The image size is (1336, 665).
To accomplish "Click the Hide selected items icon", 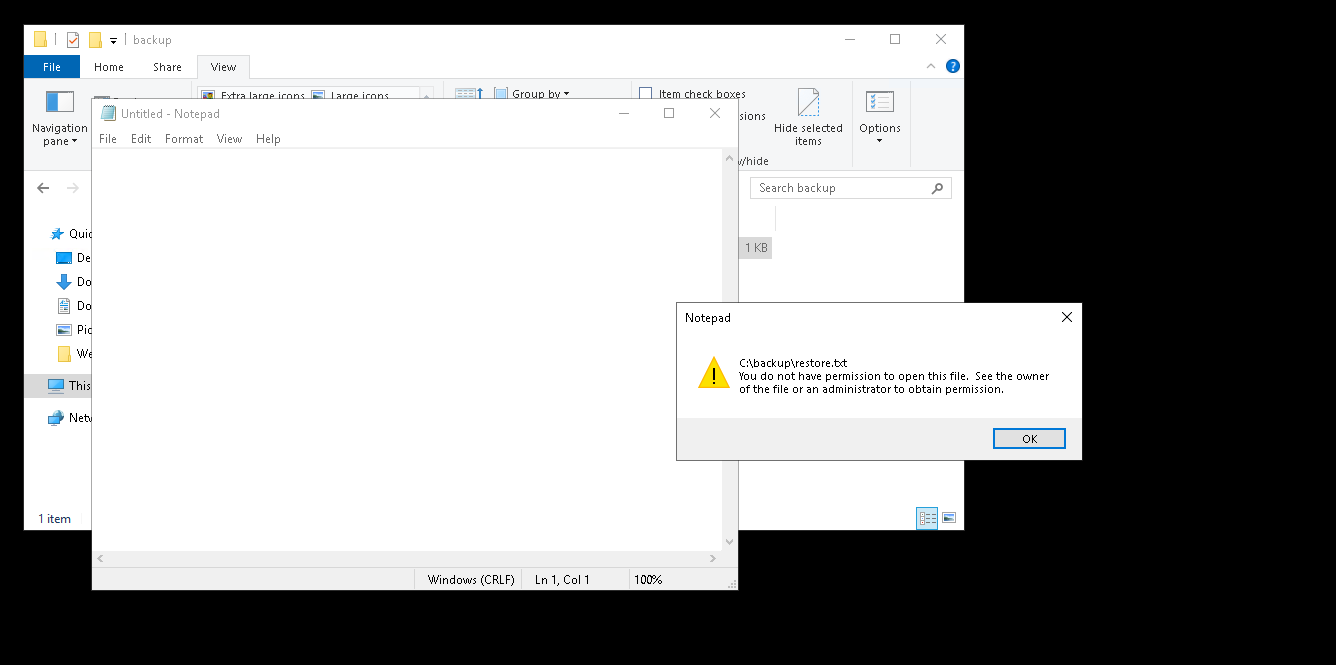I will point(808,103).
